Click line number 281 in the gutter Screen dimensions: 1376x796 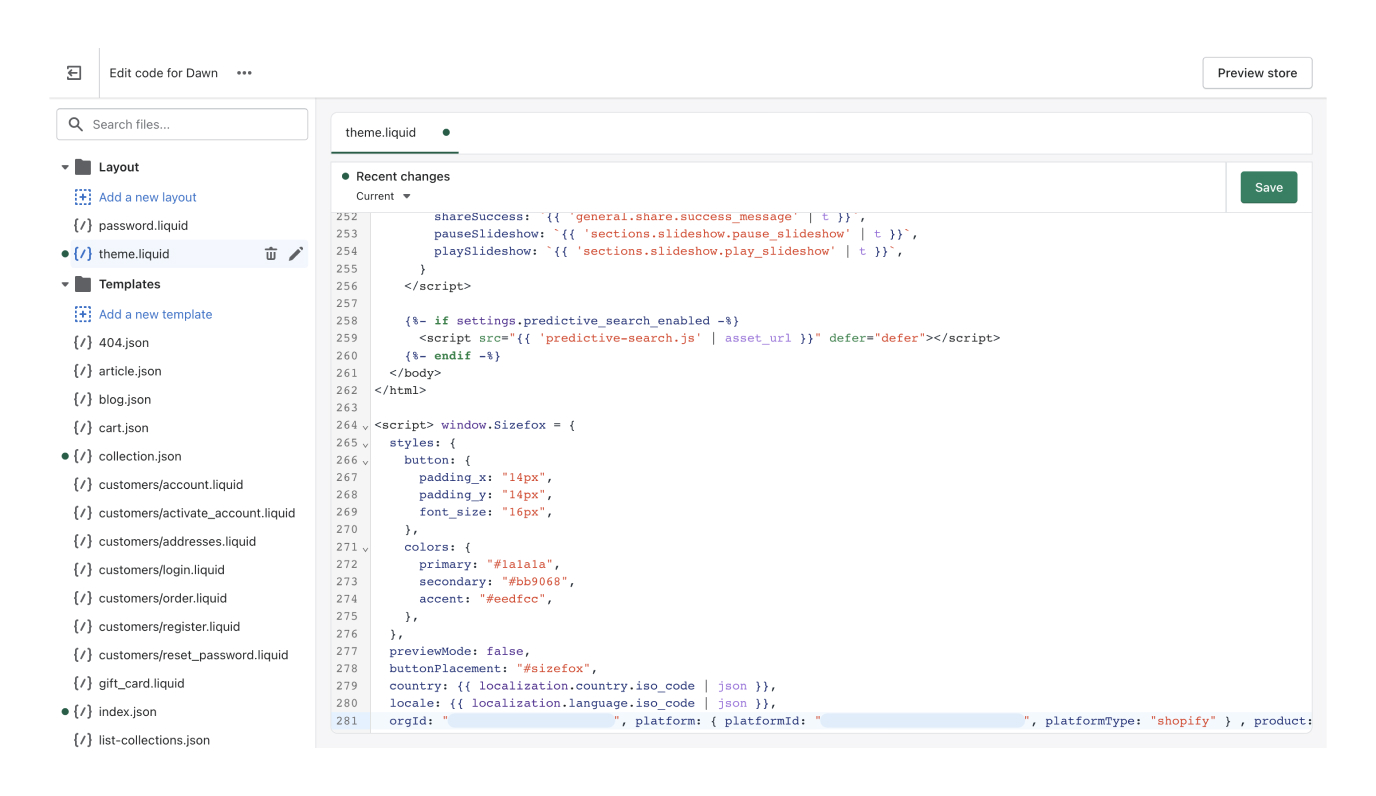pos(347,721)
